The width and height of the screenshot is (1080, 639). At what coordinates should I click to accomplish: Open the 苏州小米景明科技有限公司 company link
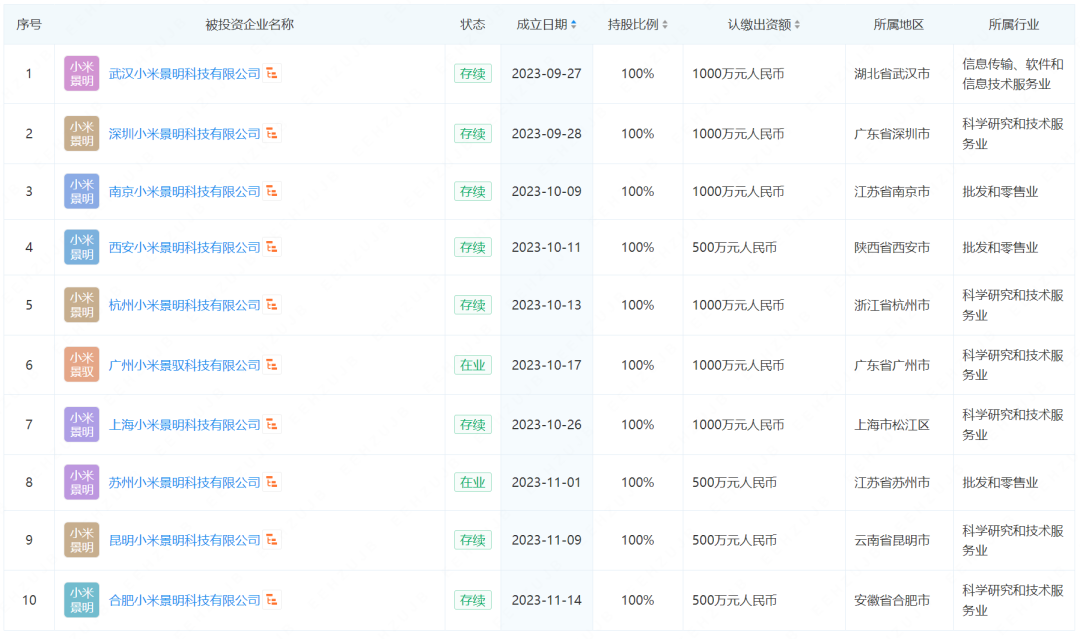click(185, 483)
